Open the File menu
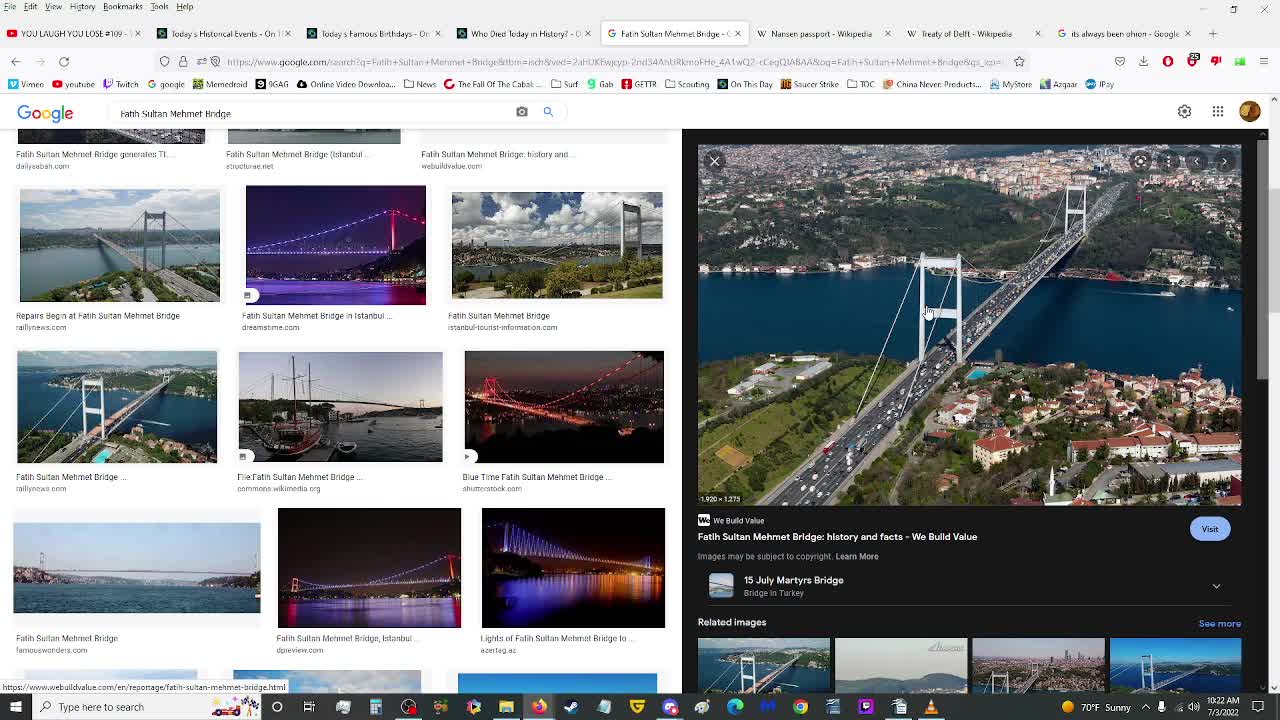Screen dimensions: 1280x720 8,7
